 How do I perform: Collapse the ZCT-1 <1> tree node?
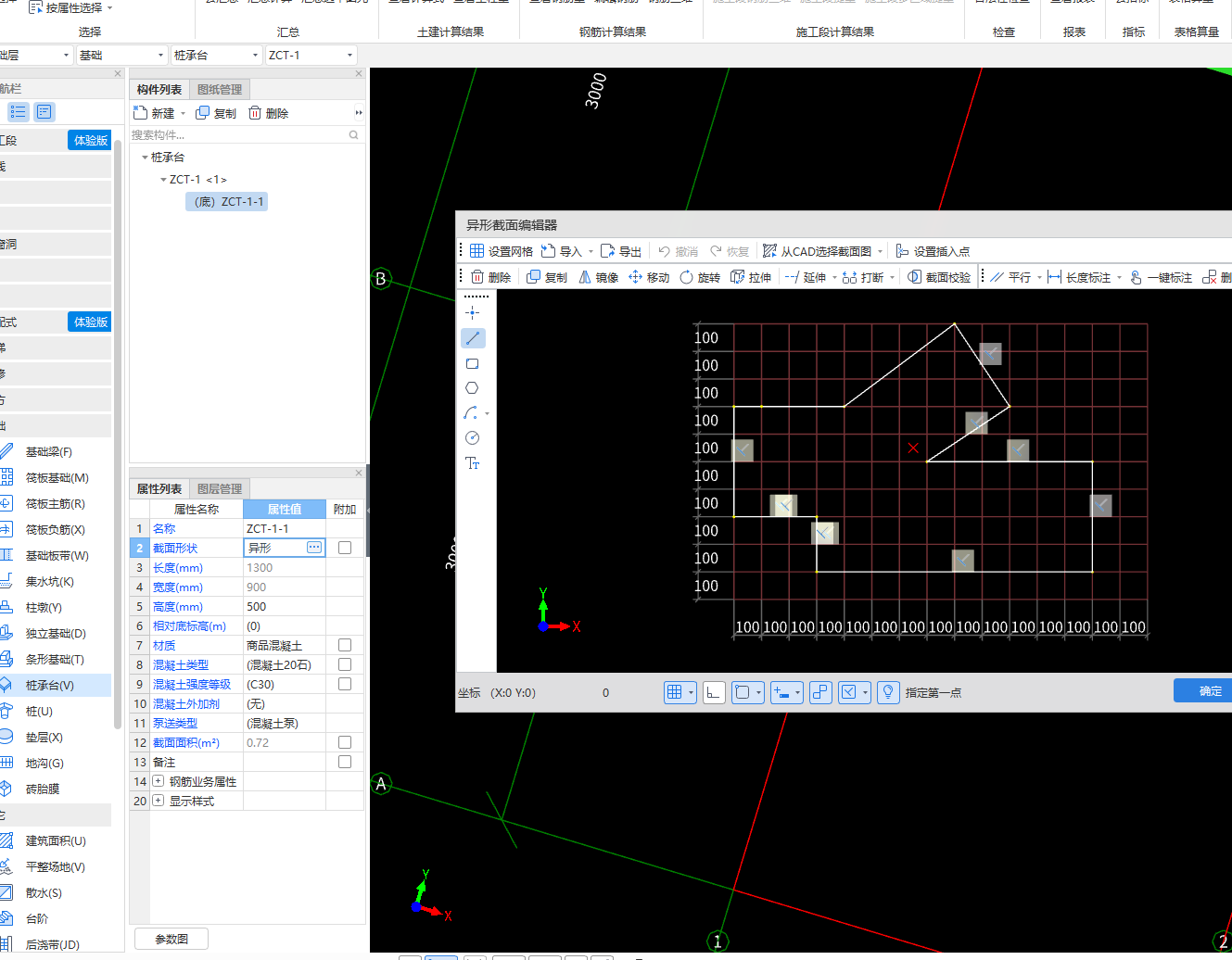tap(164, 180)
